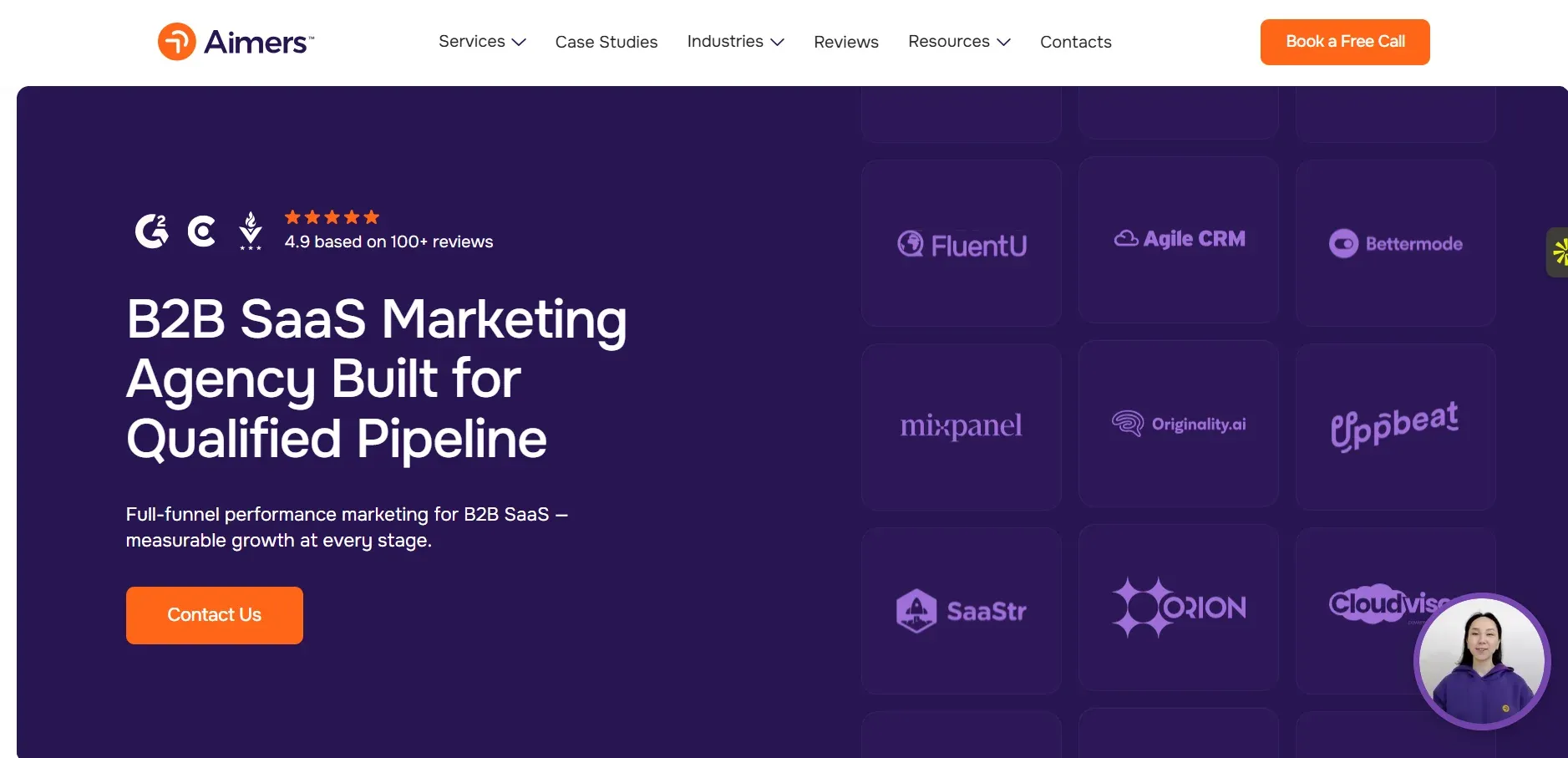Go to the Reviews page

point(846,42)
